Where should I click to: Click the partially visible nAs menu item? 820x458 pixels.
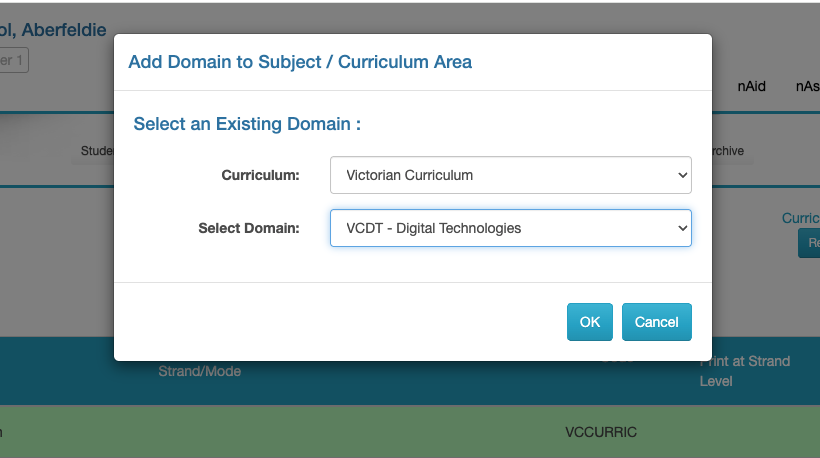(807, 86)
